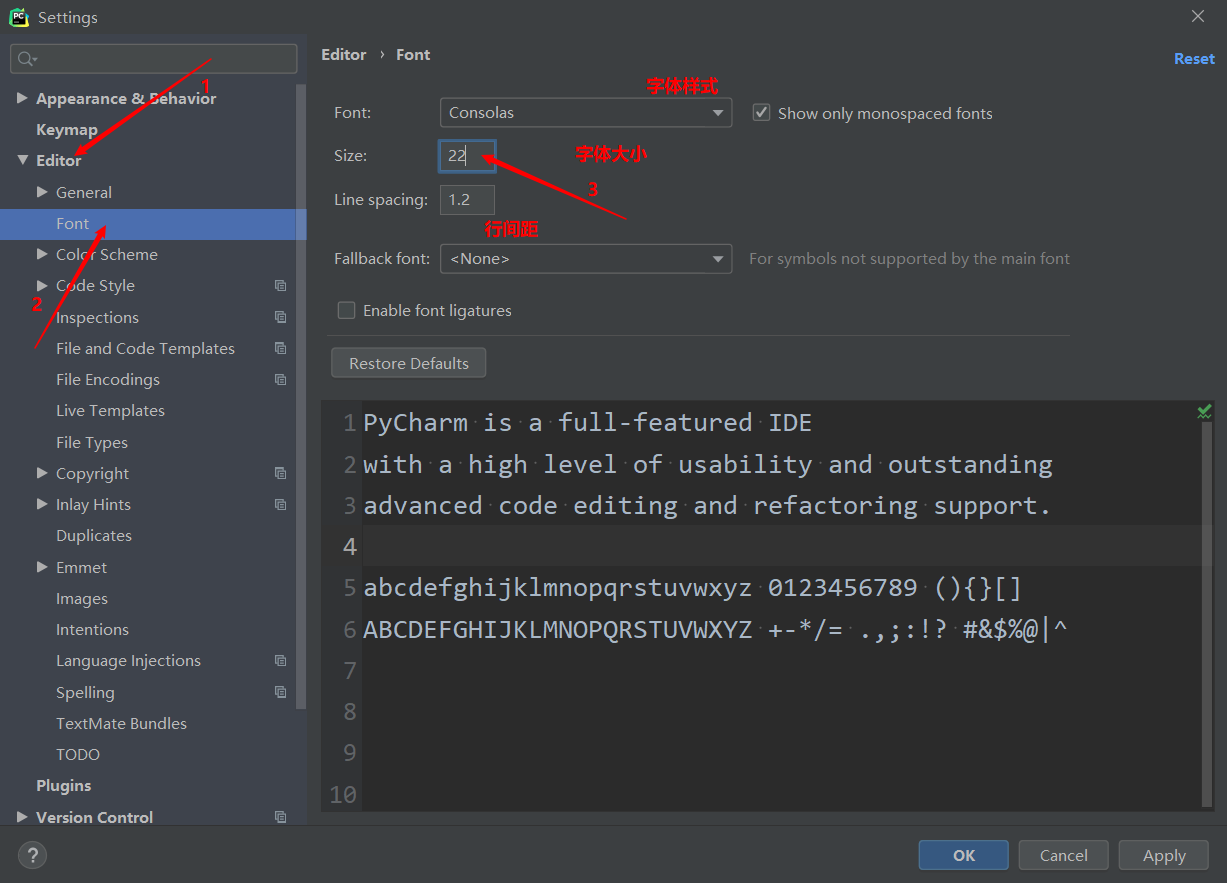Click project-level icon beside Inspections
The height and width of the screenshot is (883, 1227).
click(x=280, y=317)
